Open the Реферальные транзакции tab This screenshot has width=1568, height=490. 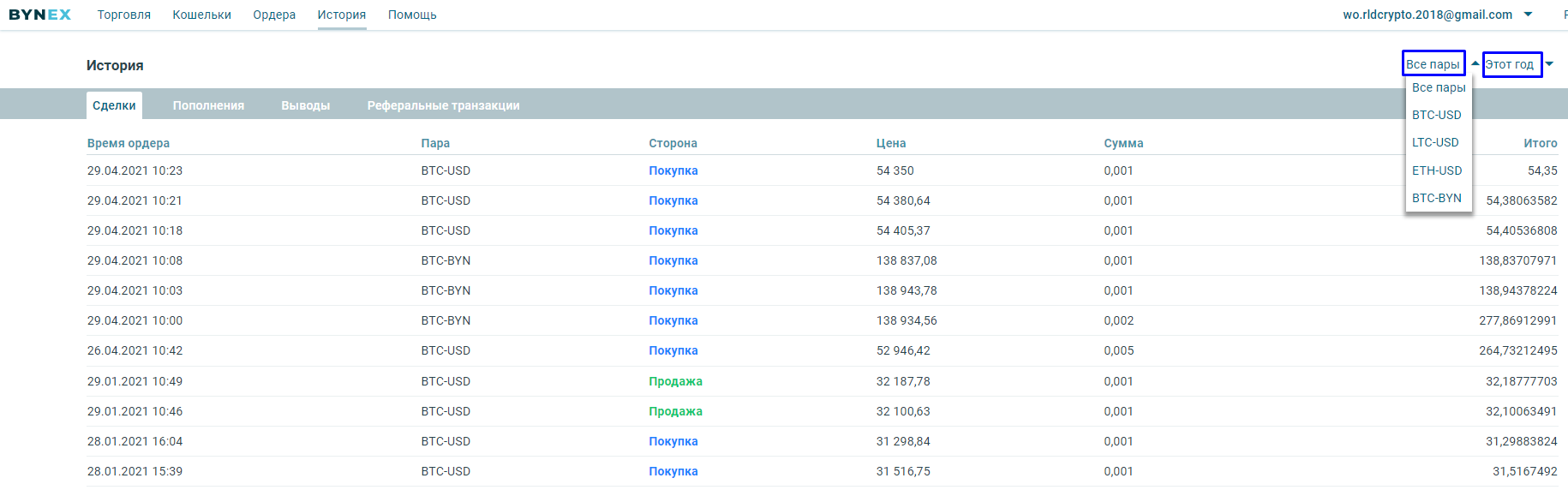point(444,105)
